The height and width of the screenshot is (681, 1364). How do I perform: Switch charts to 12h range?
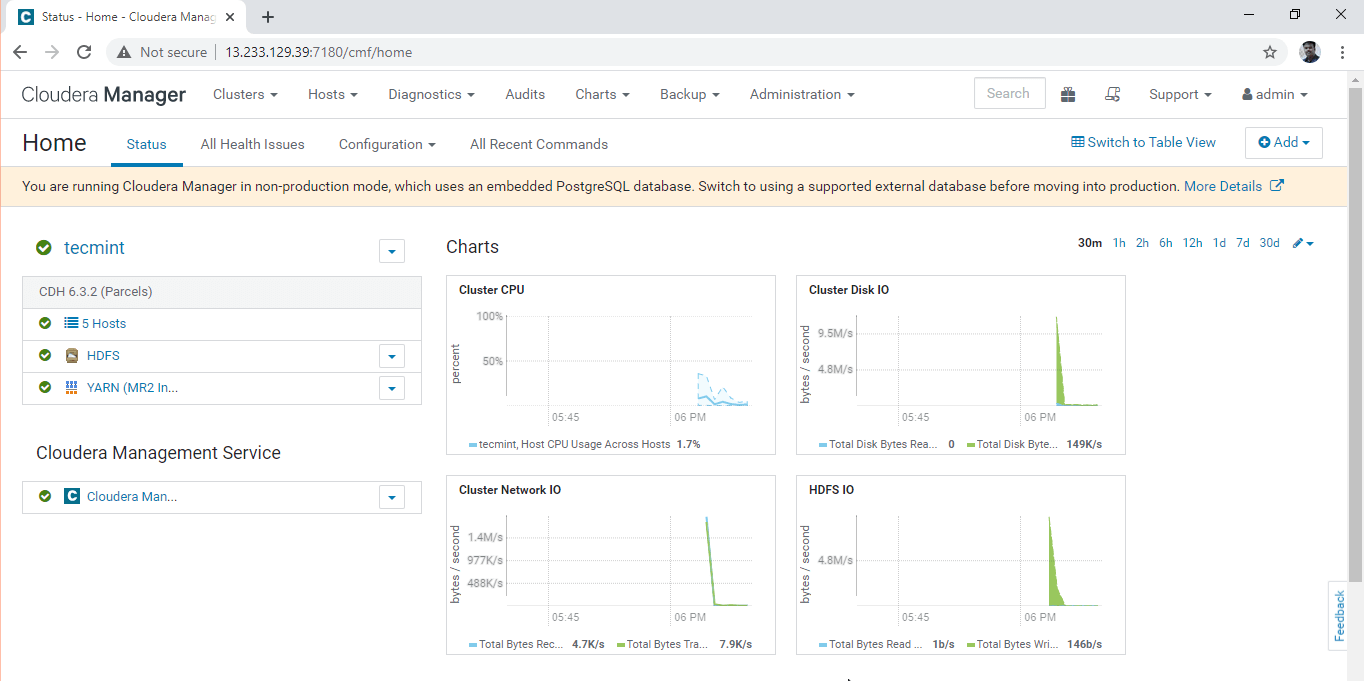[x=1192, y=243]
